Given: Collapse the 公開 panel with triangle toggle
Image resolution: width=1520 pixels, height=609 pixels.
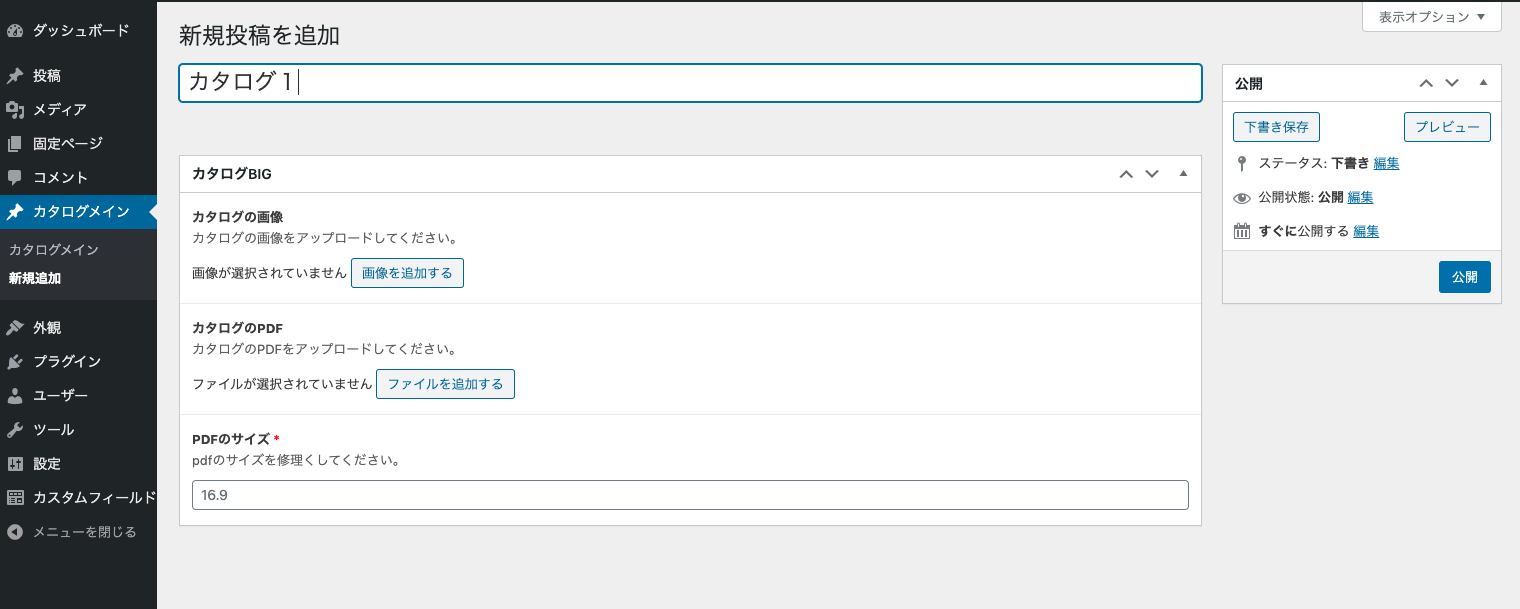Looking at the screenshot, I should [x=1483, y=83].
